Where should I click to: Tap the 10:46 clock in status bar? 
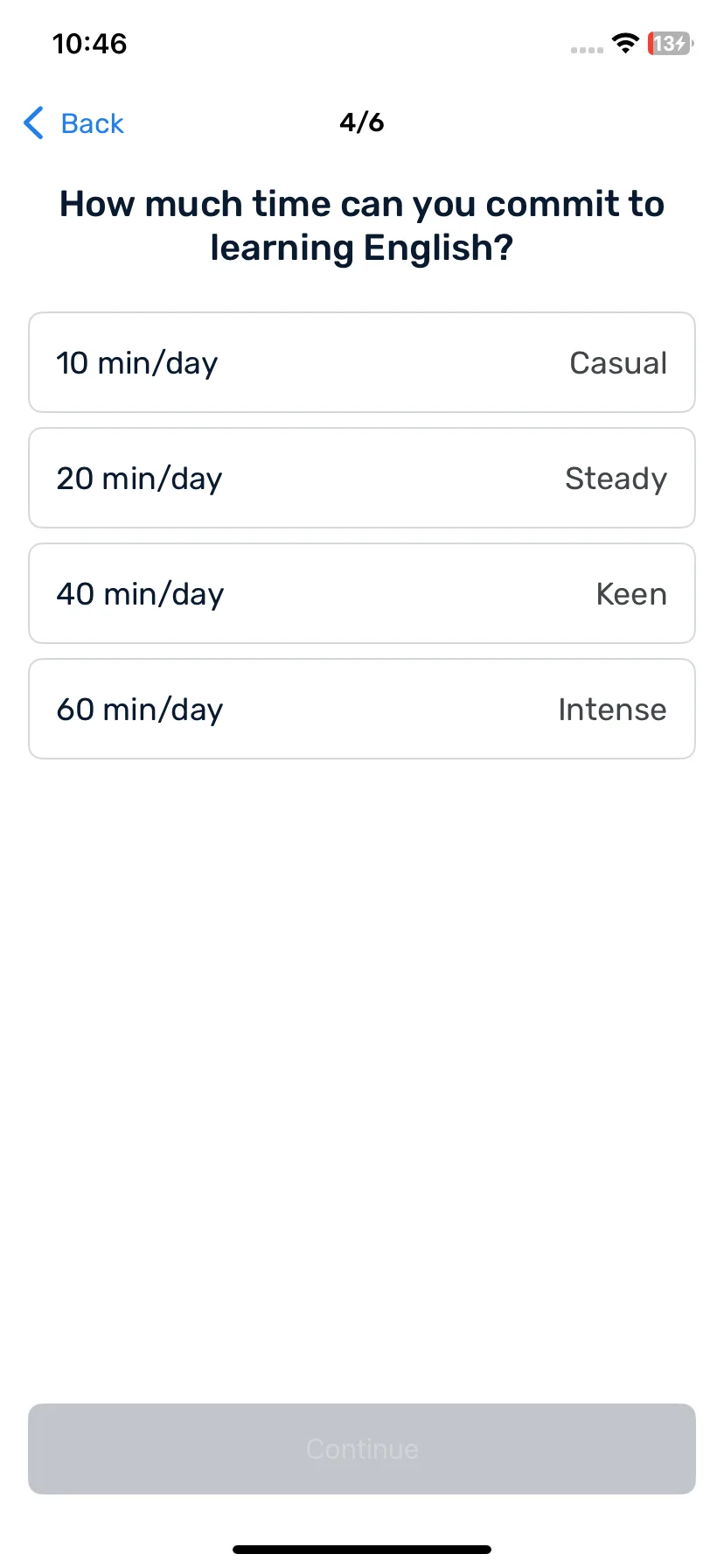(x=90, y=44)
